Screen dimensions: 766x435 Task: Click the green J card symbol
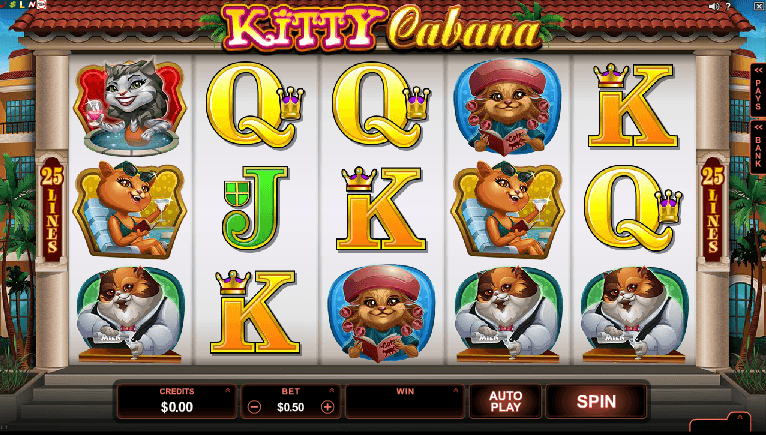point(255,208)
